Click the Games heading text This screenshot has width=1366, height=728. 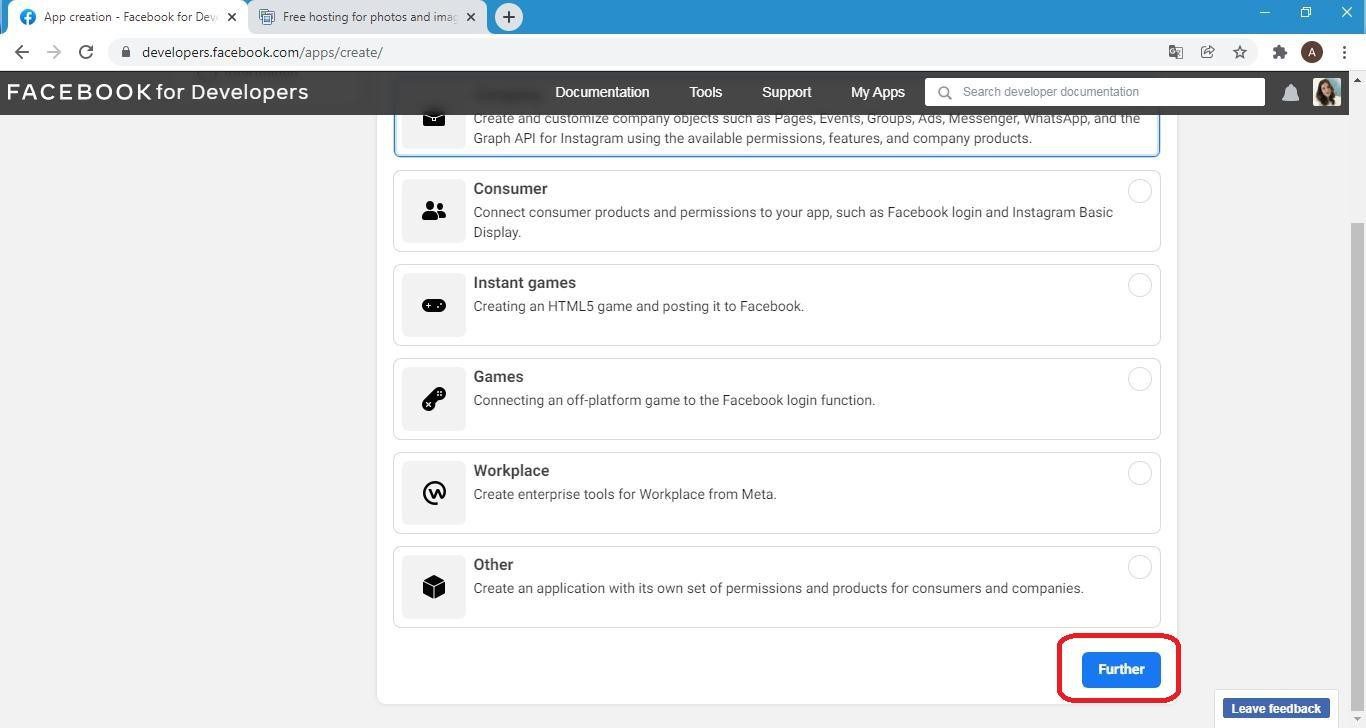(x=498, y=377)
